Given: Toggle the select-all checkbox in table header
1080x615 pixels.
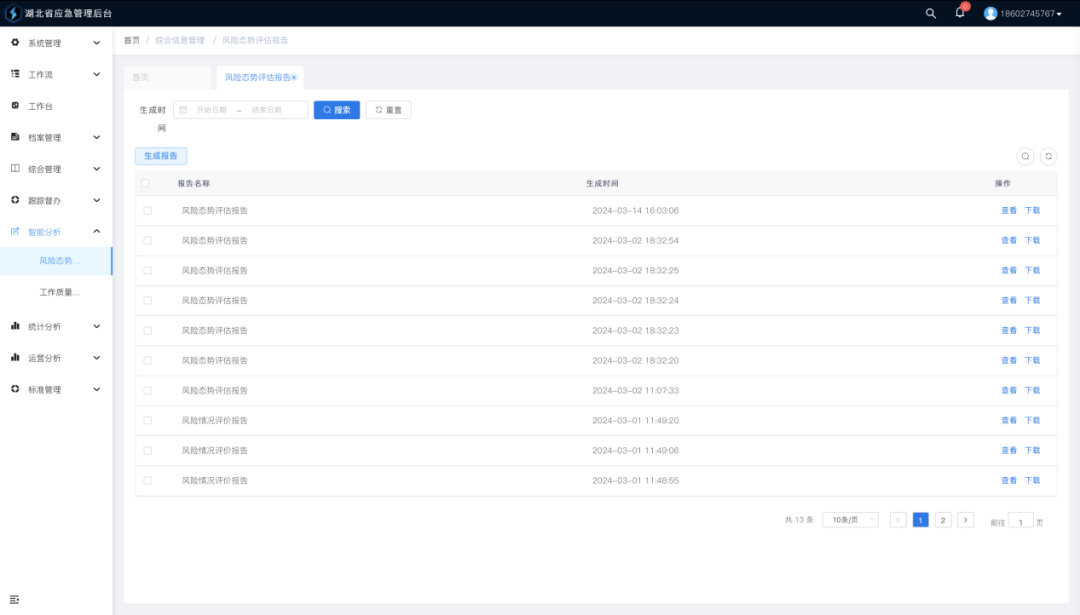Looking at the screenshot, I should click(x=146, y=184).
